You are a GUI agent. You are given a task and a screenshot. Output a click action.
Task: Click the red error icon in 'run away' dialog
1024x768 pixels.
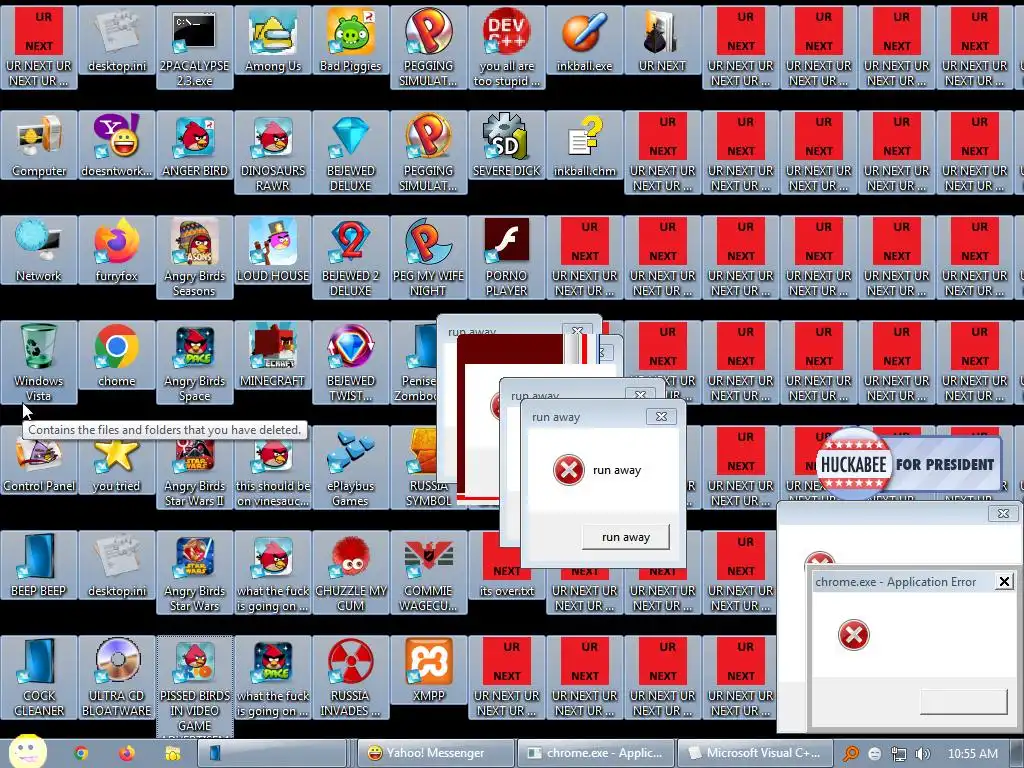(x=569, y=470)
